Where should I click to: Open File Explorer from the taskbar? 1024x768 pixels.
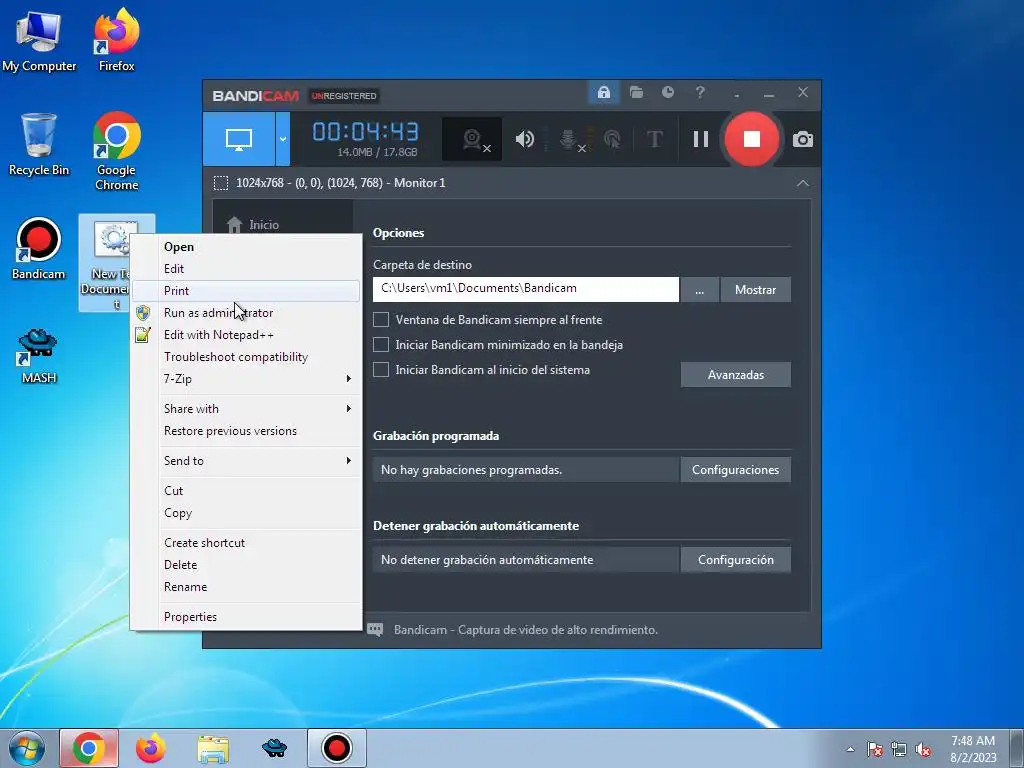(x=213, y=748)
